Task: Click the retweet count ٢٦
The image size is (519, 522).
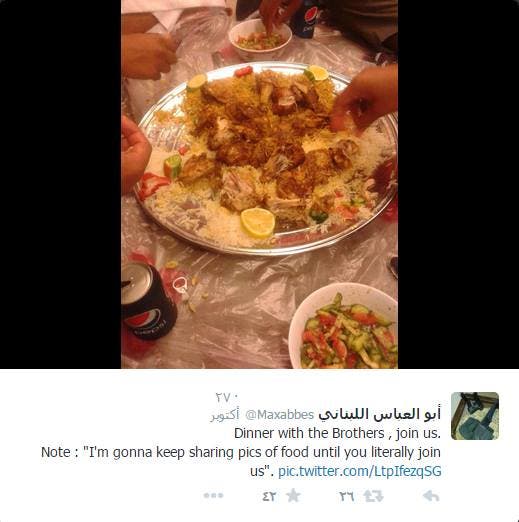Action: tap(347, 497)
